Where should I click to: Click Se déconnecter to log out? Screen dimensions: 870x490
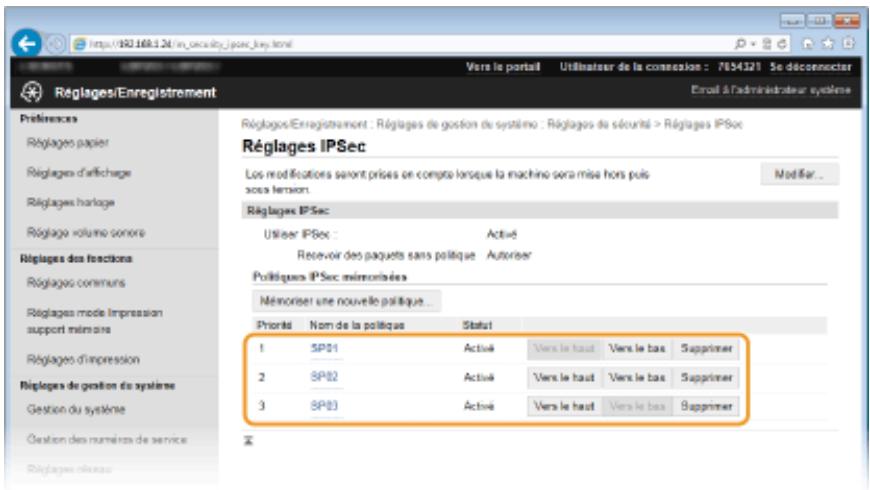coord(810,67)
